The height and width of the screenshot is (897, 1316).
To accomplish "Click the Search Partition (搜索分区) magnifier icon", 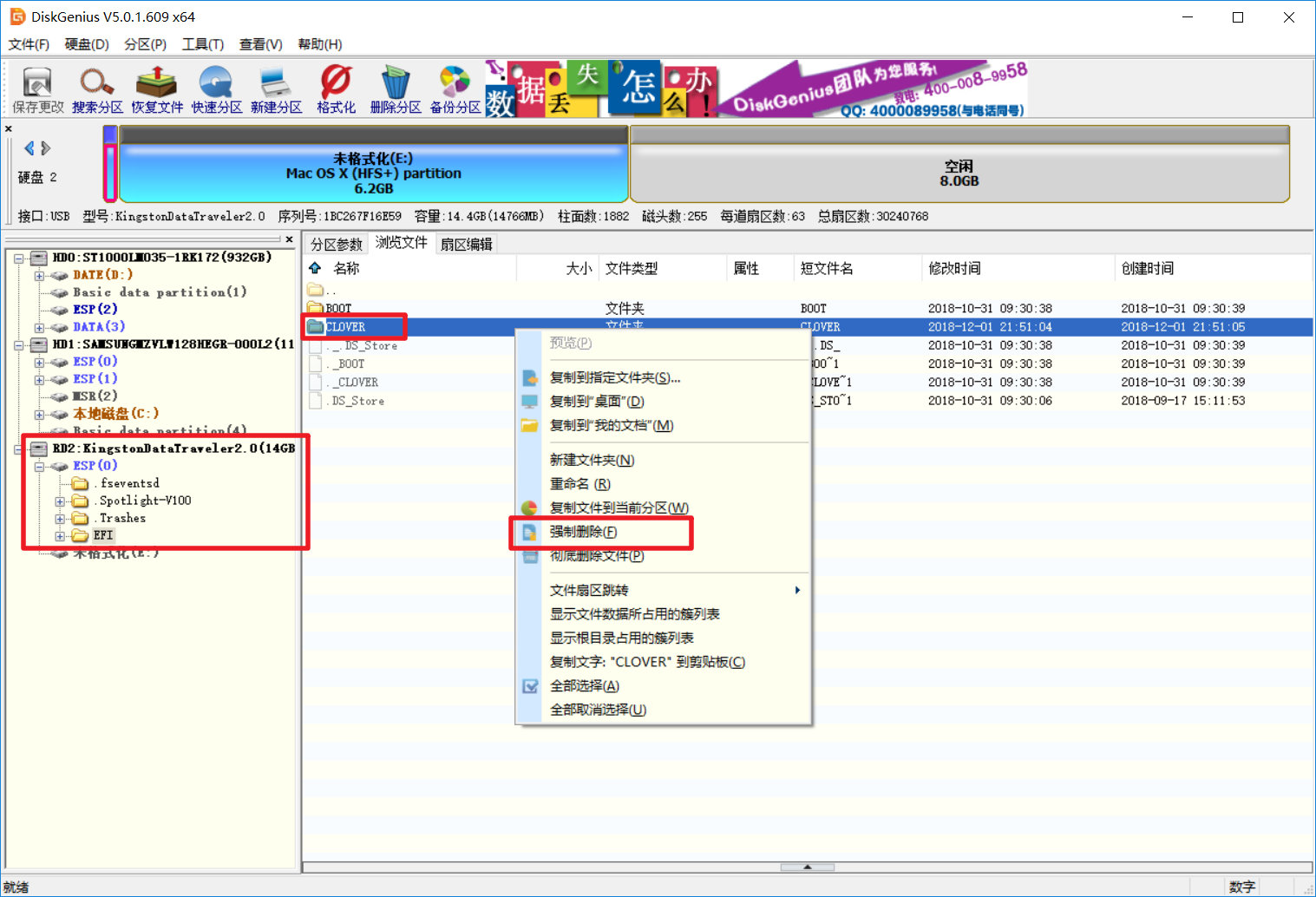I will (x=97, y=90).
